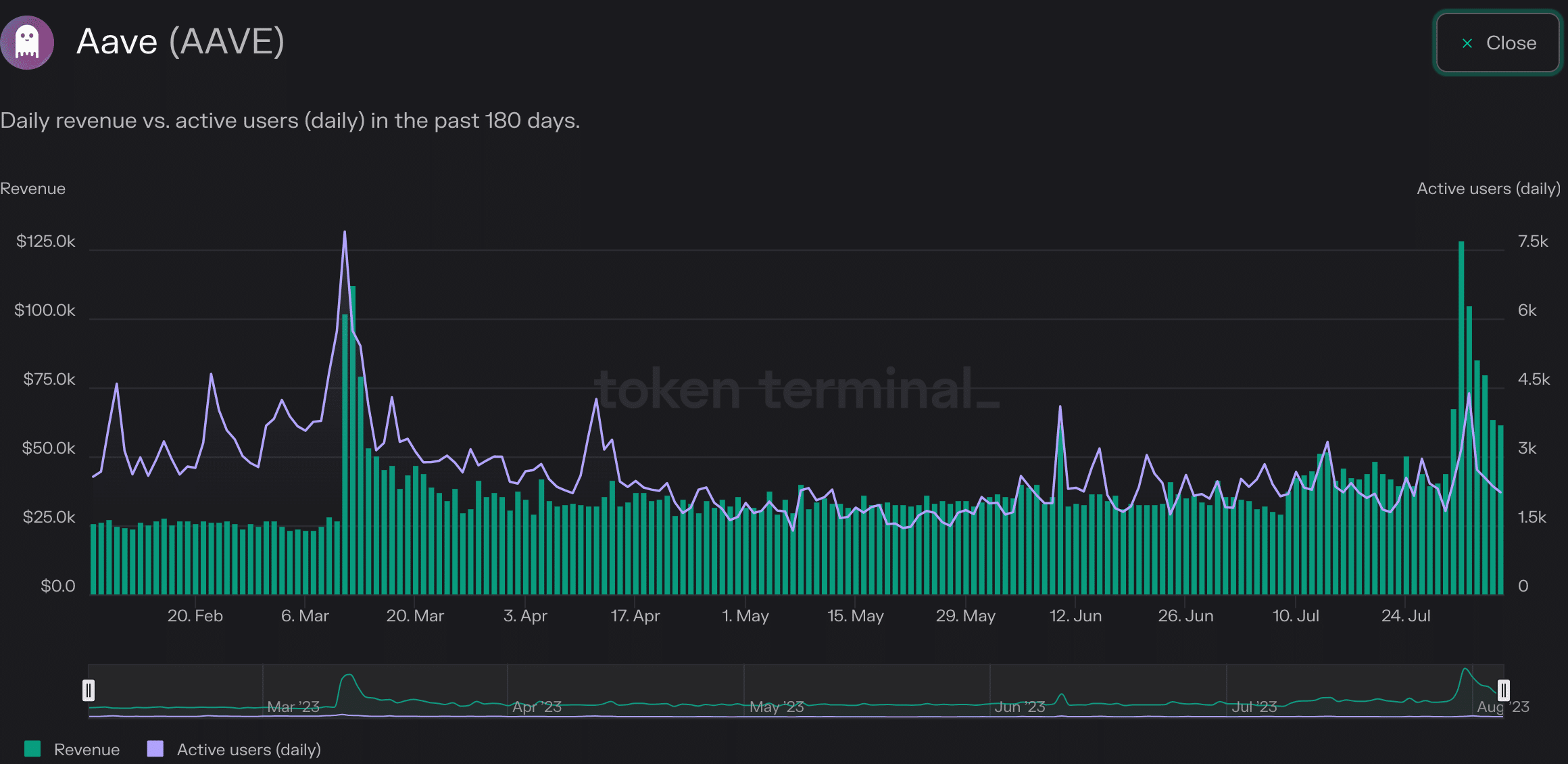The height and width of the screenshot is (764, 1568).
Task: Click the active users peak in March
Action: coord(345,233)
